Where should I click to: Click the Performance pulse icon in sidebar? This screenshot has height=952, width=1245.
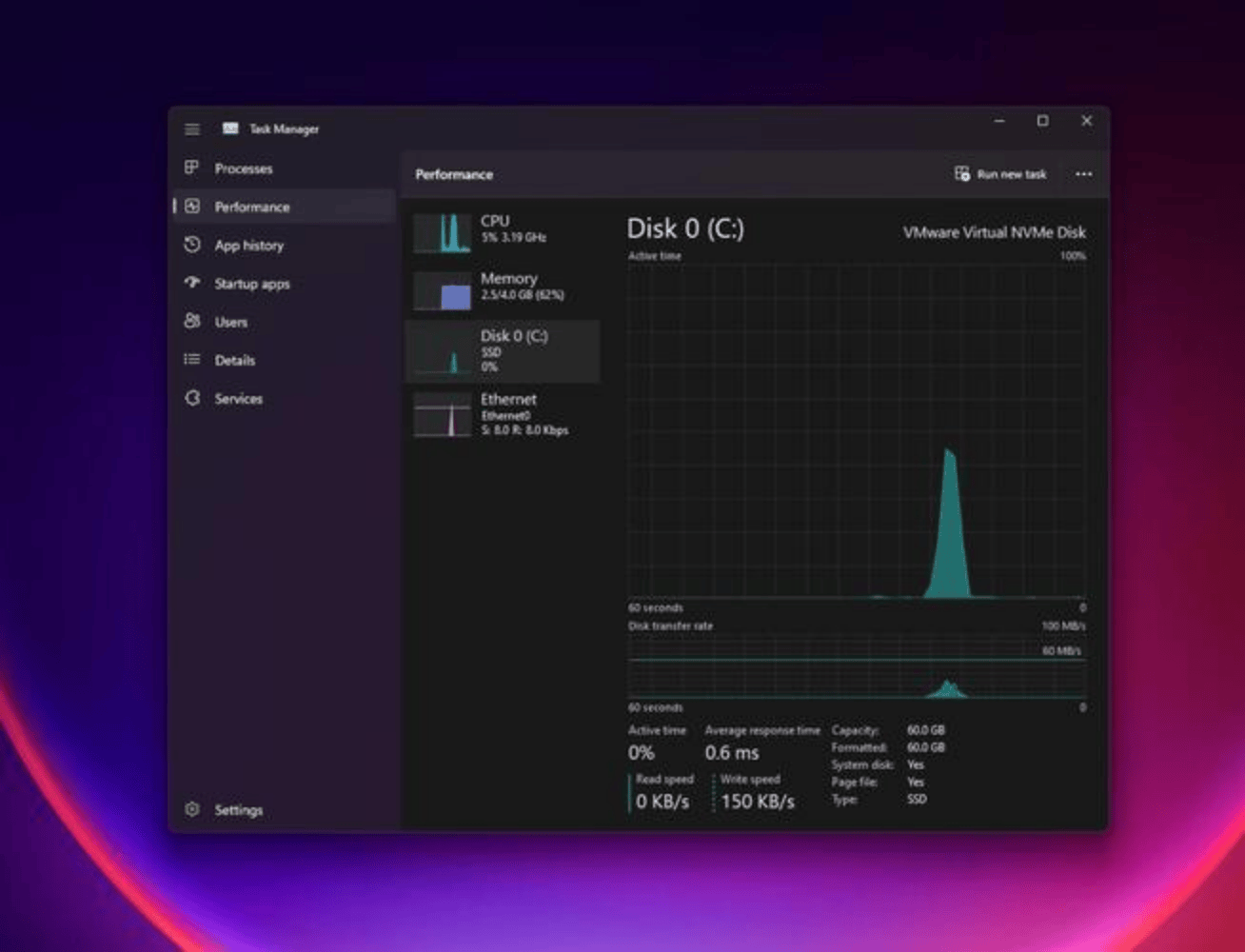[x=192, y=207]
